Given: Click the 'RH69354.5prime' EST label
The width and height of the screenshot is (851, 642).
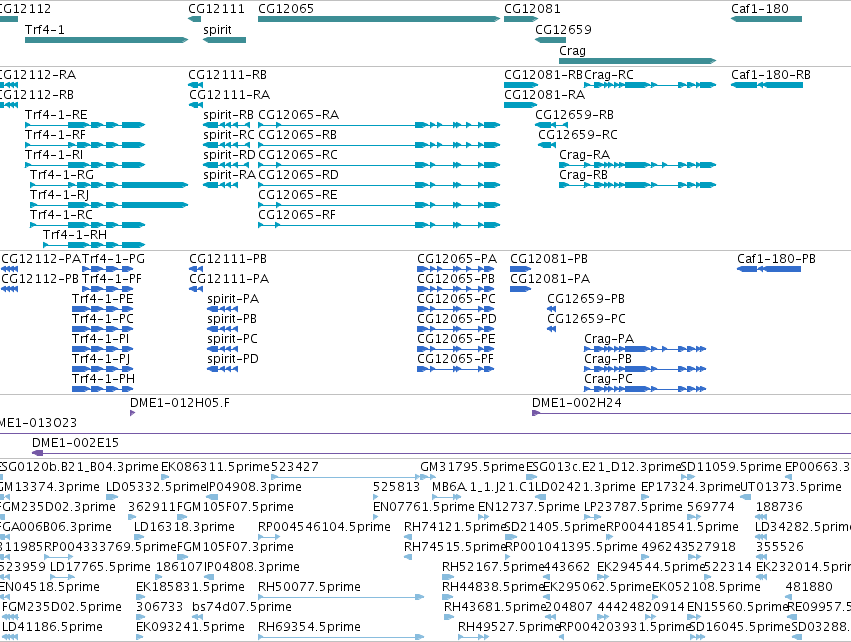Looking at the screenshot, I should (x=309, y=627).
